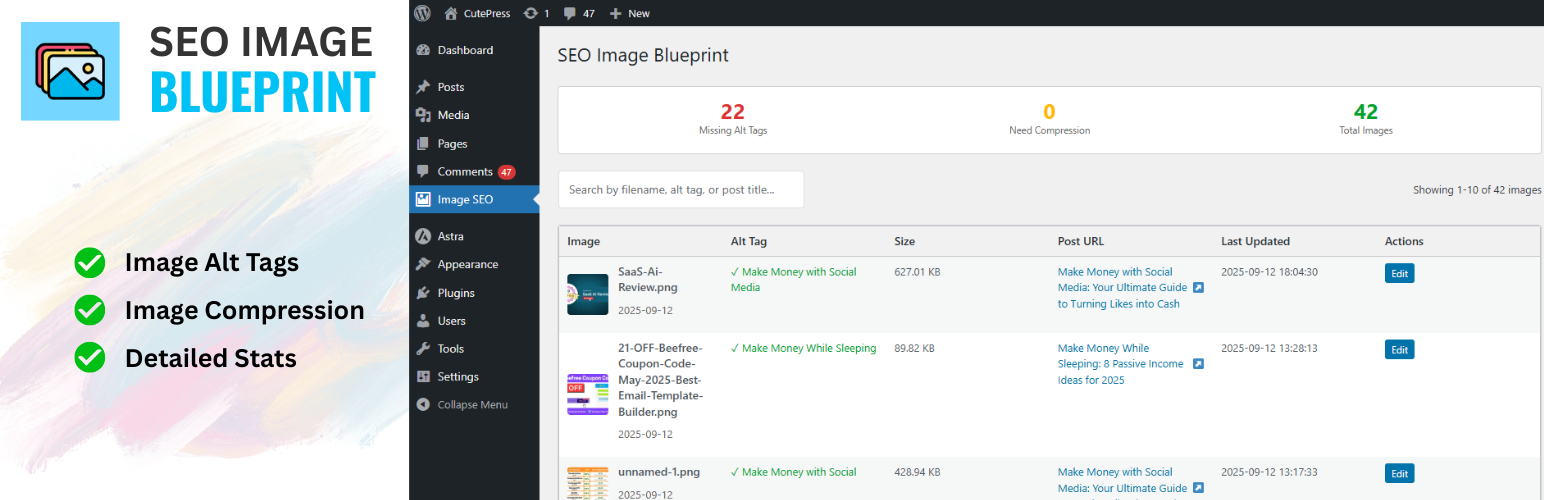Open the CutePress site home icon
Screen dimensions: 1544x500
(451, 13)
